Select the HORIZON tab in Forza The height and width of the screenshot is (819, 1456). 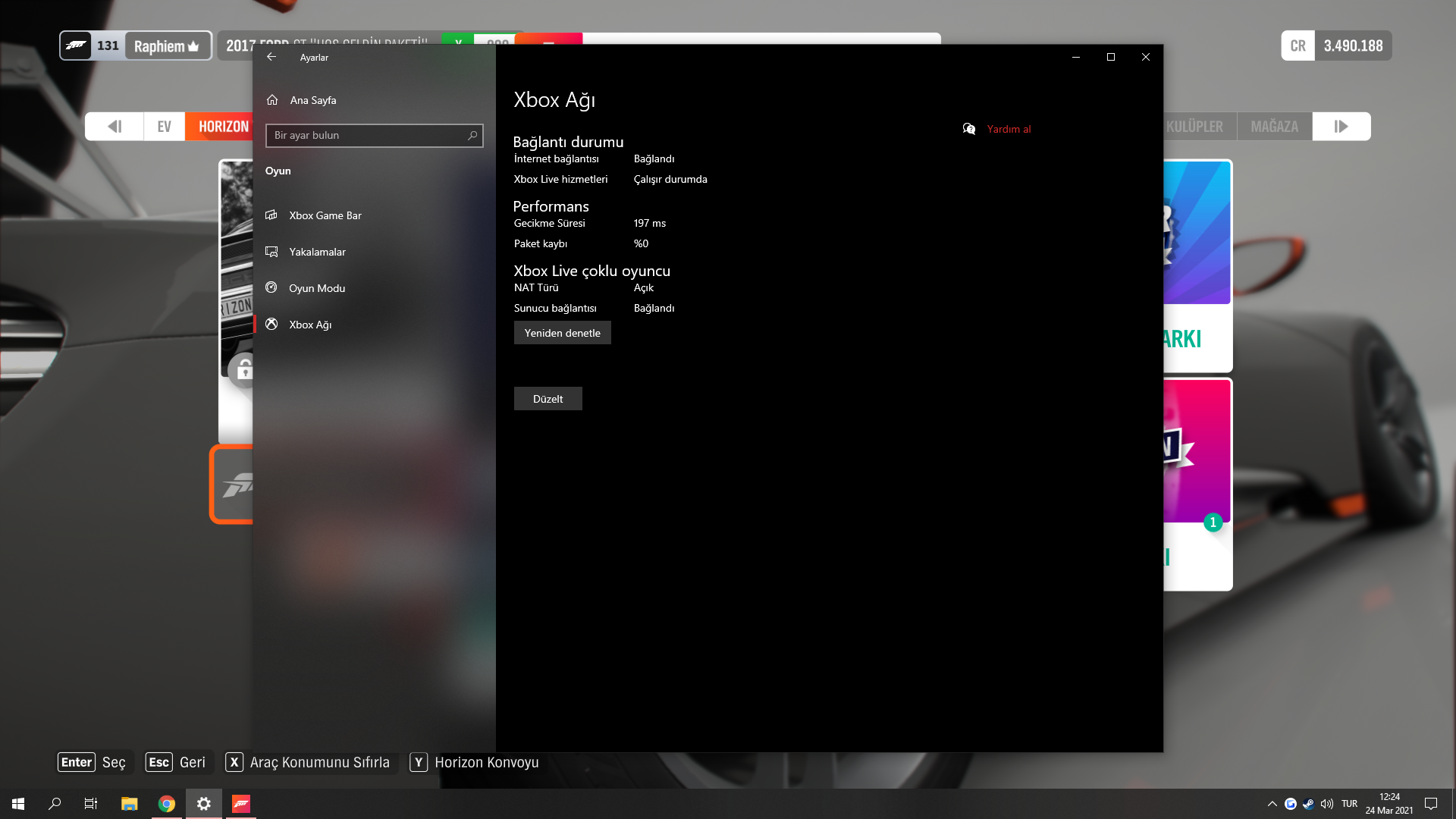point(220,127)
